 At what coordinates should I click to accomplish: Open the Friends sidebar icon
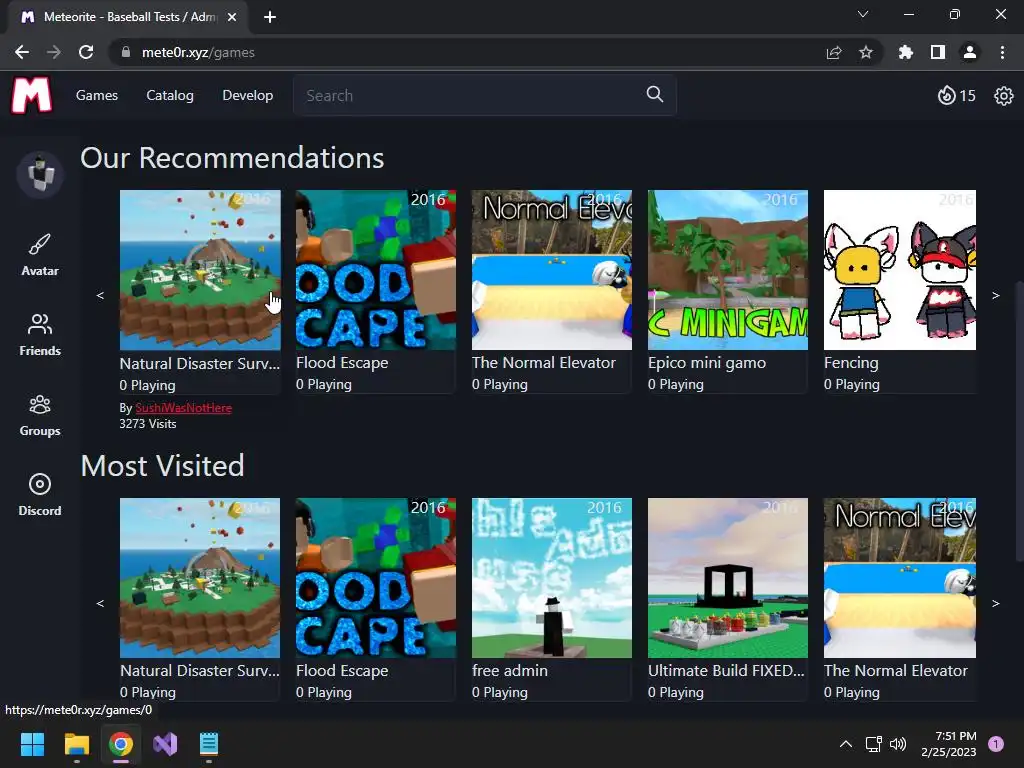pyautogui.click(x=40, y=334)
